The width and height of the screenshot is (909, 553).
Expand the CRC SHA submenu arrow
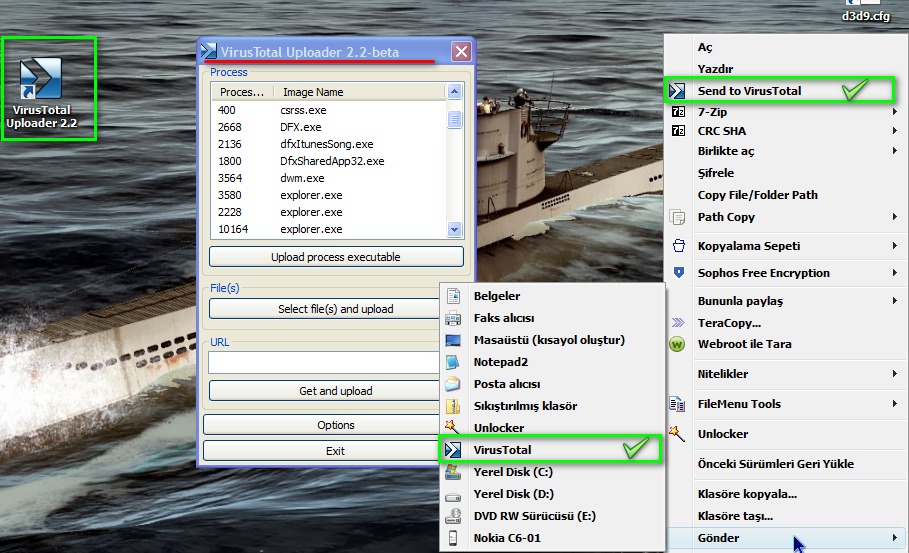pos(895,131)
